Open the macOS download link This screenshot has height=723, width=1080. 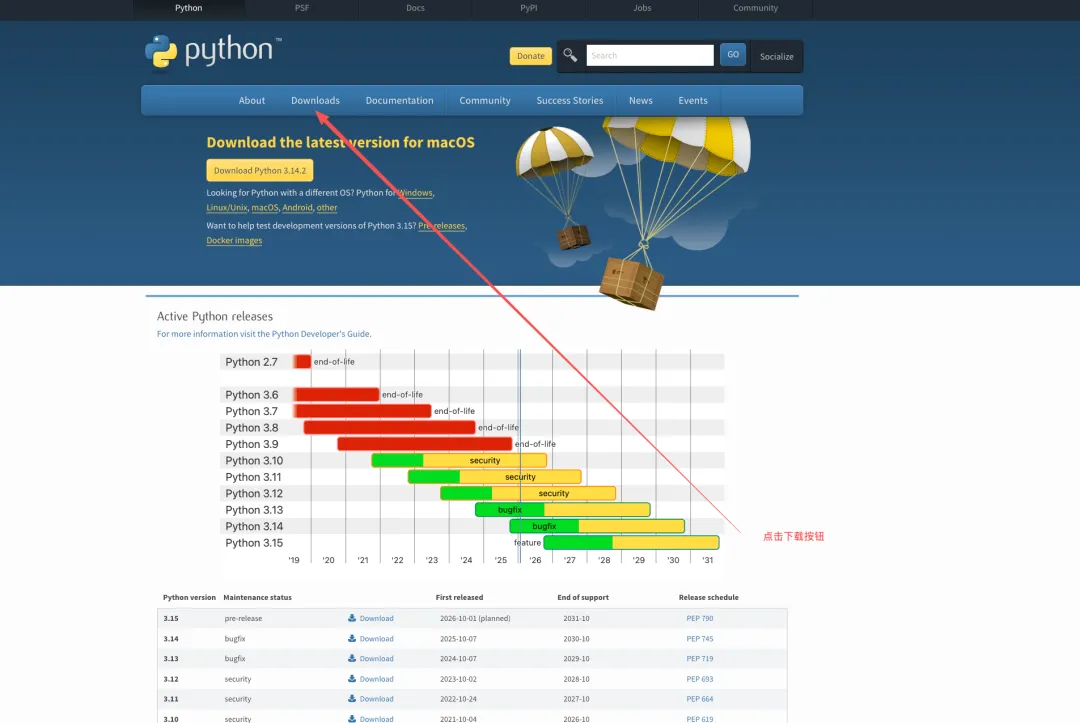(x=264, y=207)
